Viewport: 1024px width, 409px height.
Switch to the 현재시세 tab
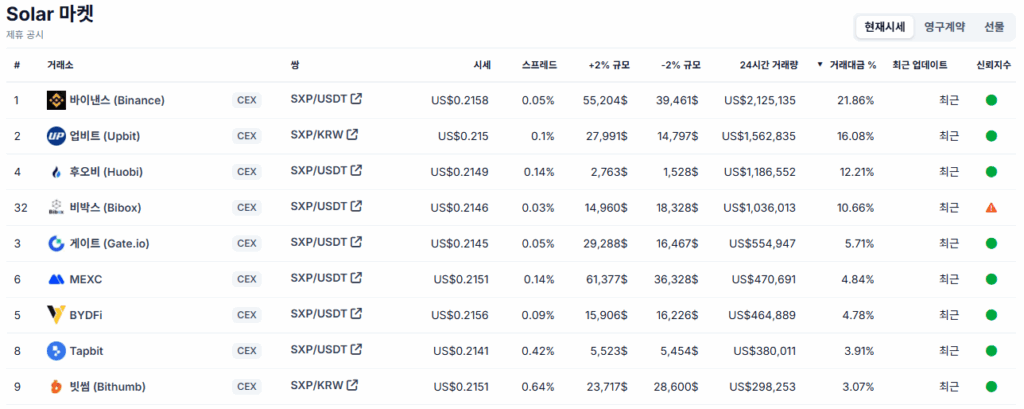(885, 27)
